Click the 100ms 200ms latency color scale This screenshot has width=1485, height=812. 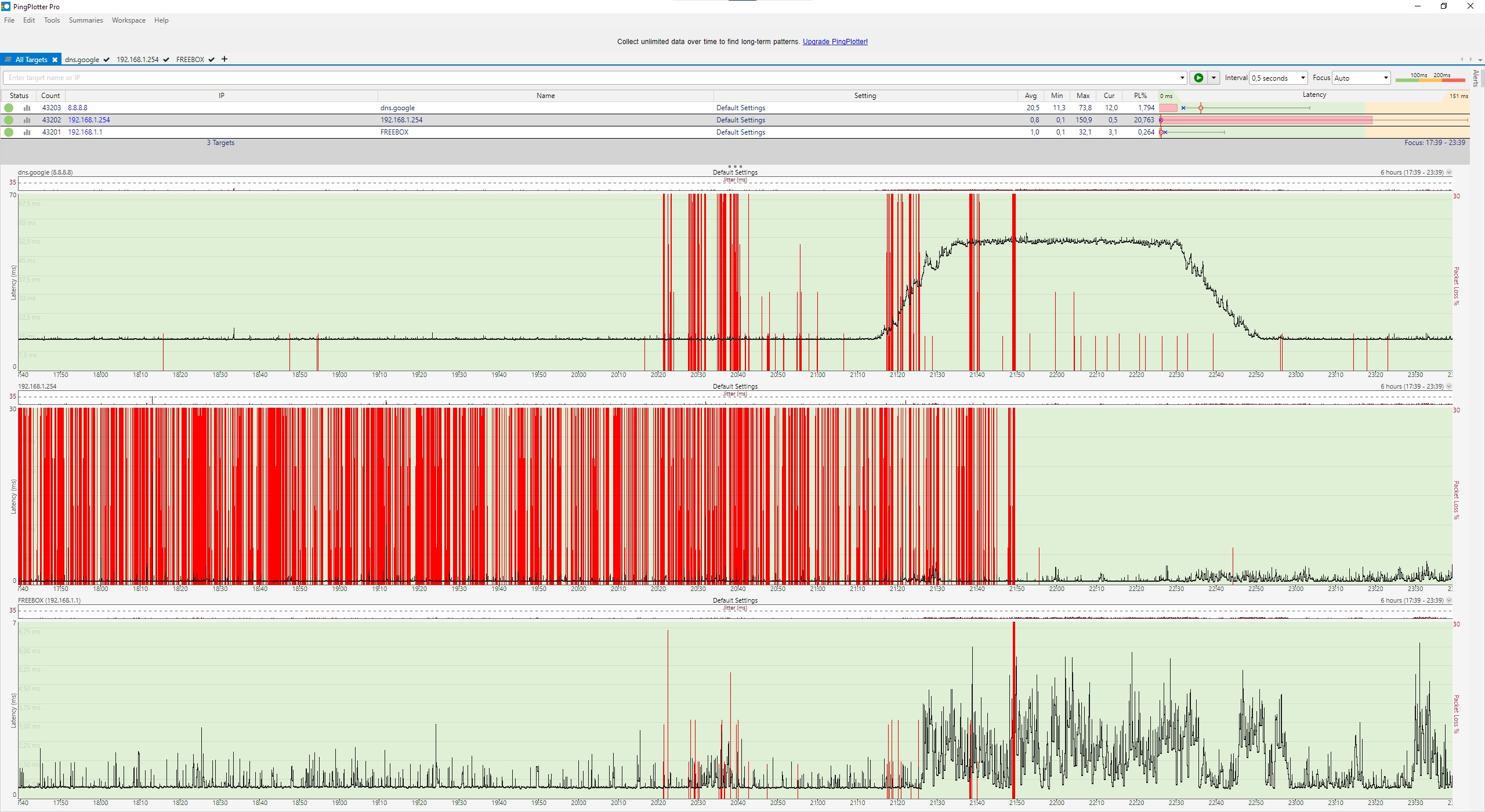click(1430, 78)
